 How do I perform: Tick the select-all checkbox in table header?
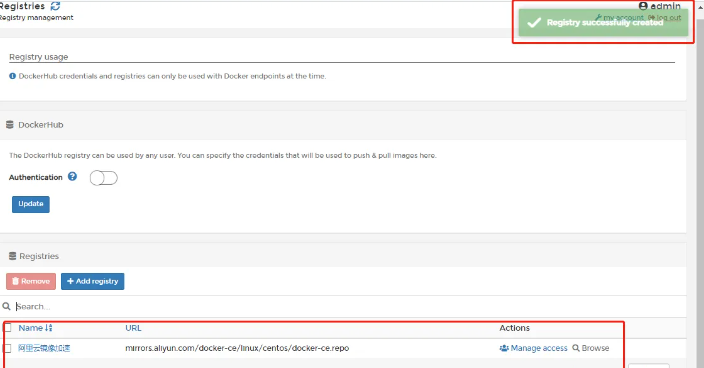point(7,328)
